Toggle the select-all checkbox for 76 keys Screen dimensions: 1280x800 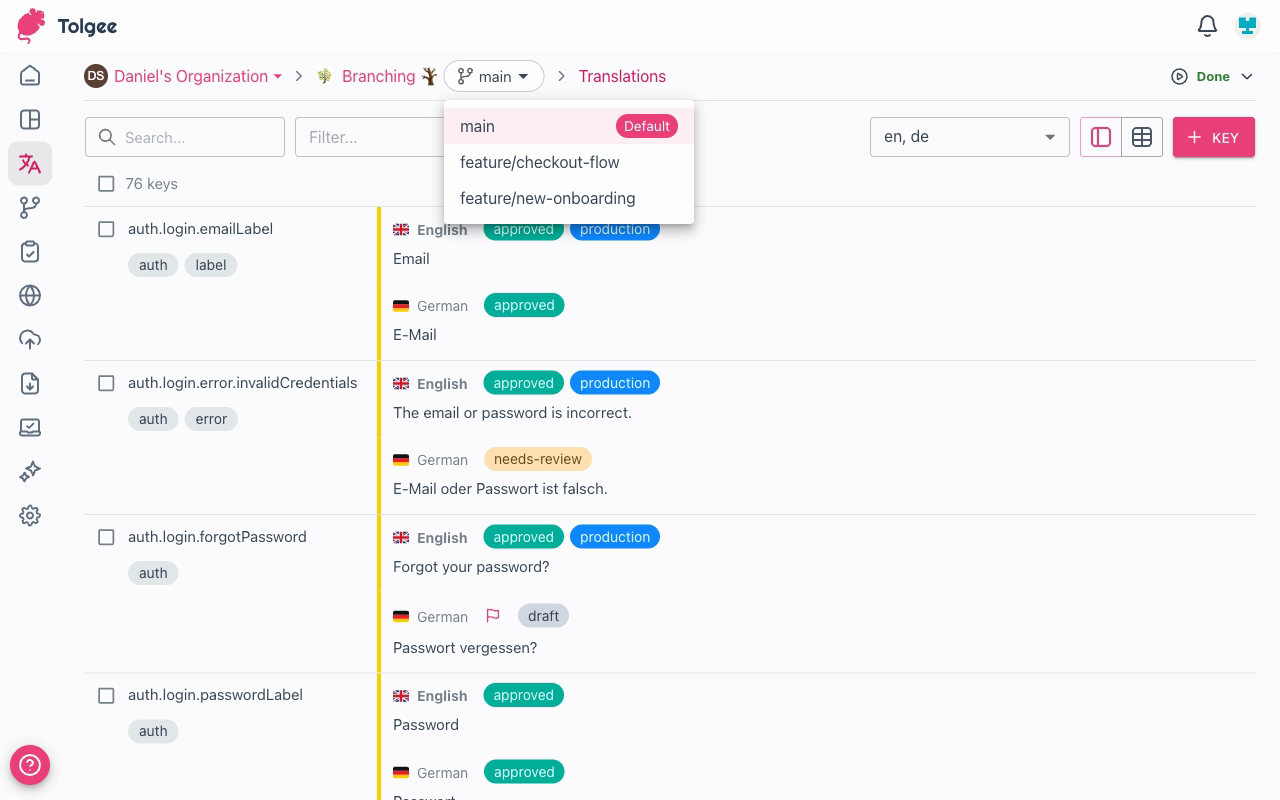(106, 184)
